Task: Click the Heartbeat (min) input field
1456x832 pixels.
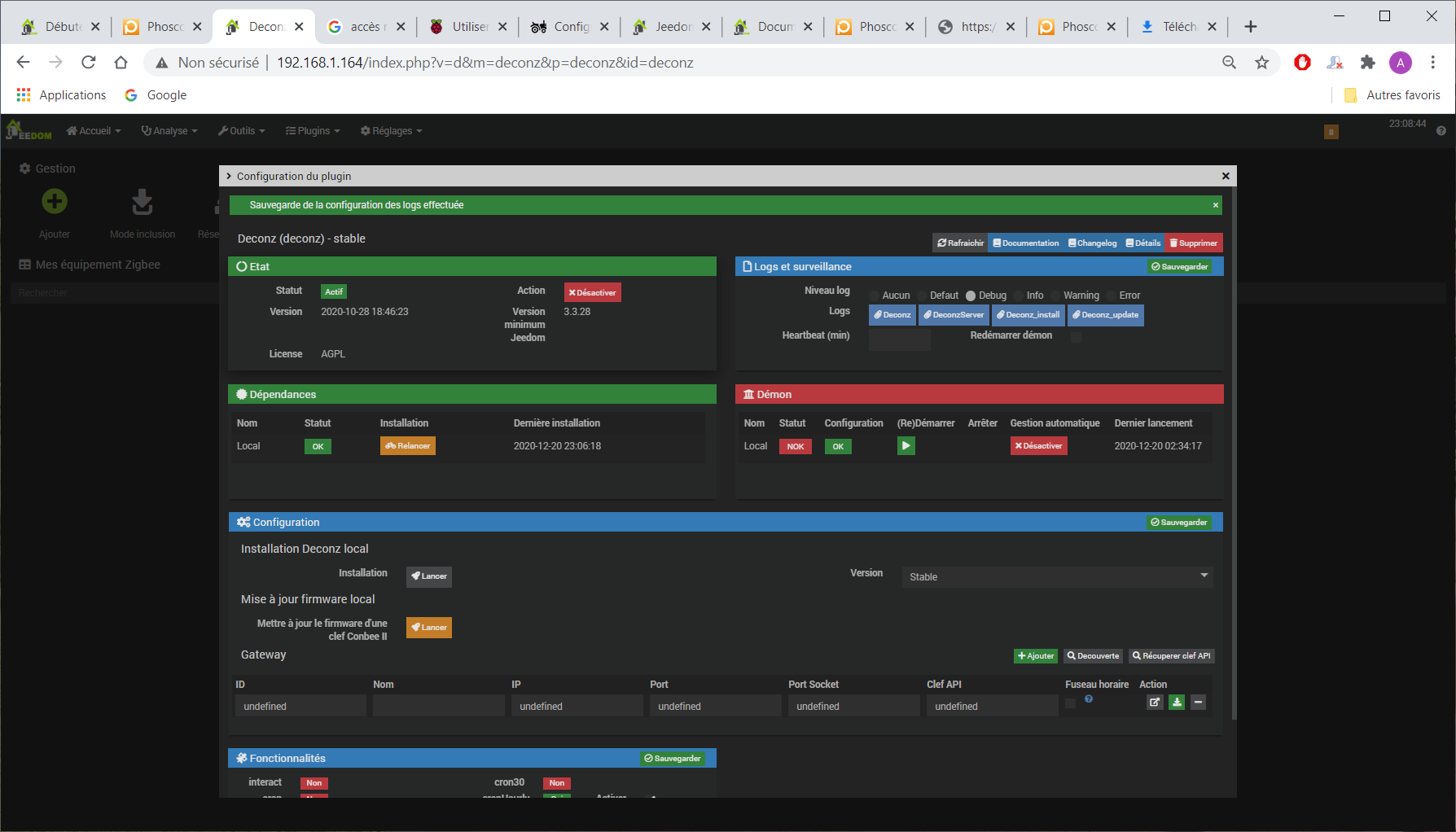Action: click(899, 339)
